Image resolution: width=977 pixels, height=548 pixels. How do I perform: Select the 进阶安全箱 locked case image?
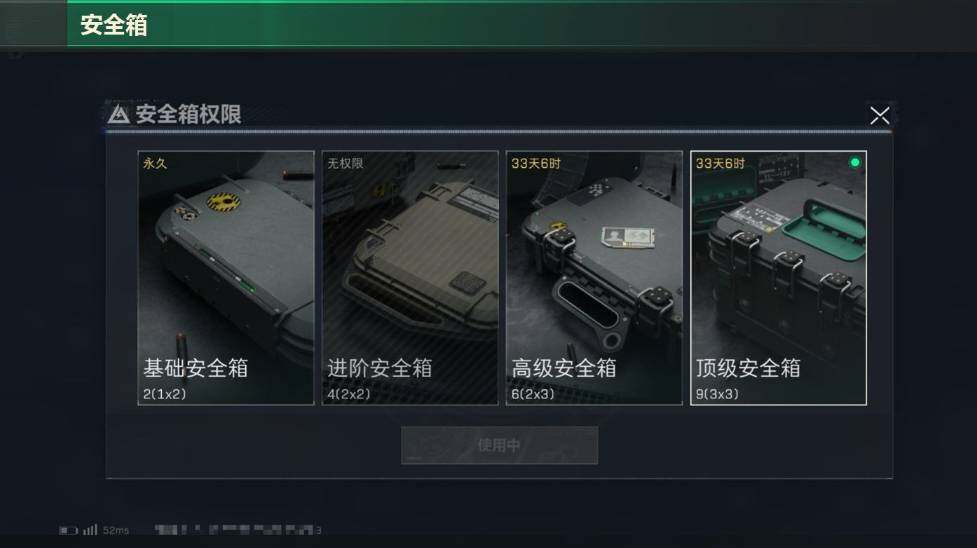[x=410, y=278]
